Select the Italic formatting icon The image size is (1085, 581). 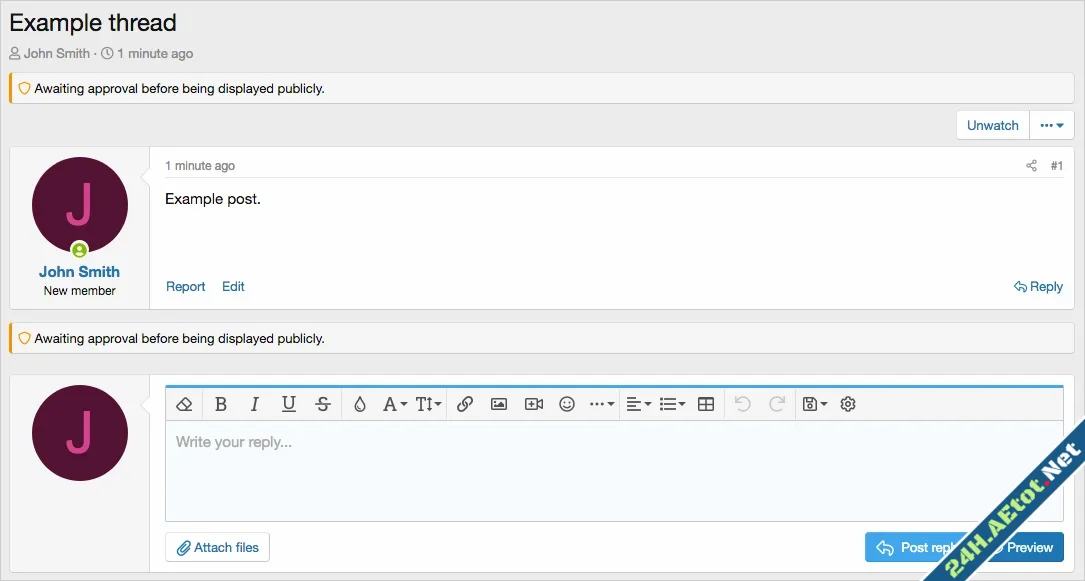click(254, 404)
